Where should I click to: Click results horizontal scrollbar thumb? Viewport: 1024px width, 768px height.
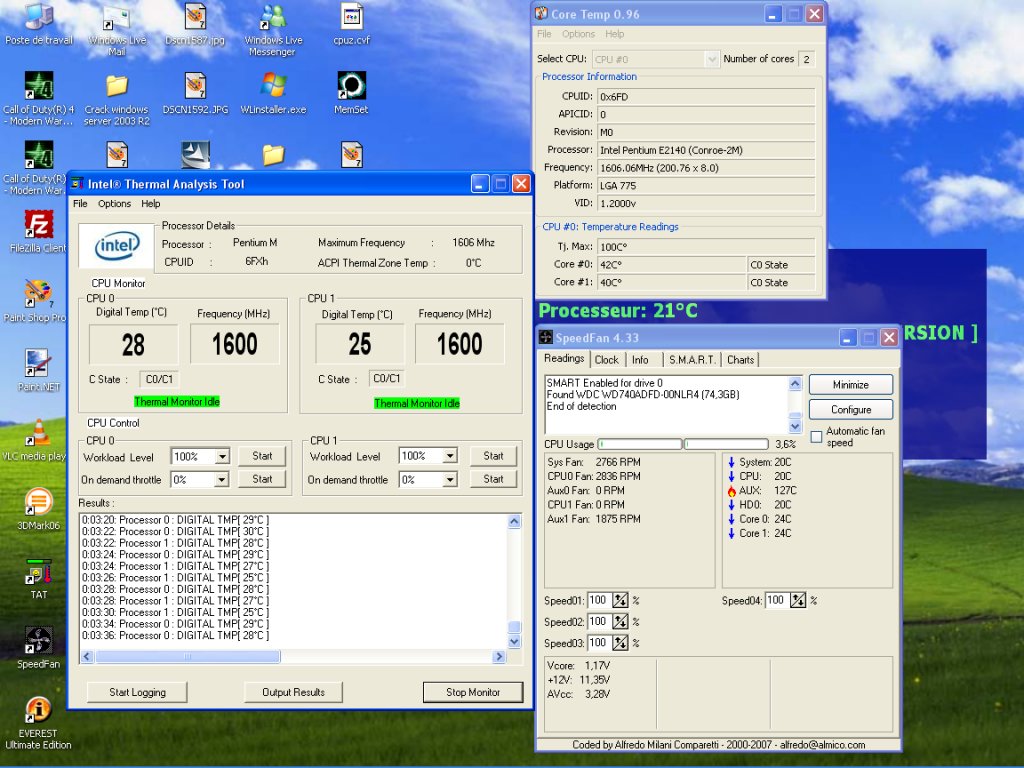(188, 656)
